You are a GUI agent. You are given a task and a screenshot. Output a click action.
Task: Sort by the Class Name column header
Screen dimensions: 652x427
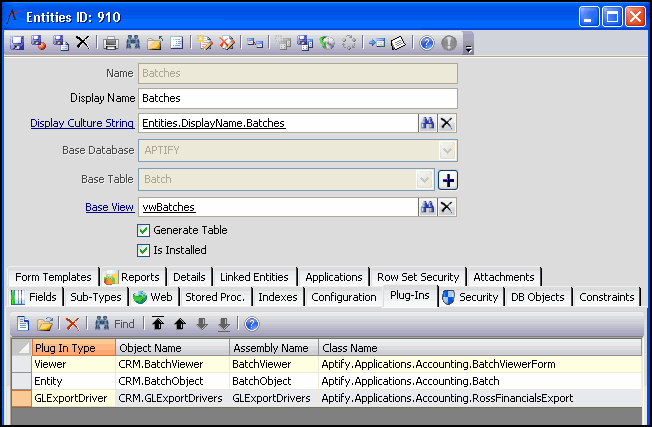(480, 348)
